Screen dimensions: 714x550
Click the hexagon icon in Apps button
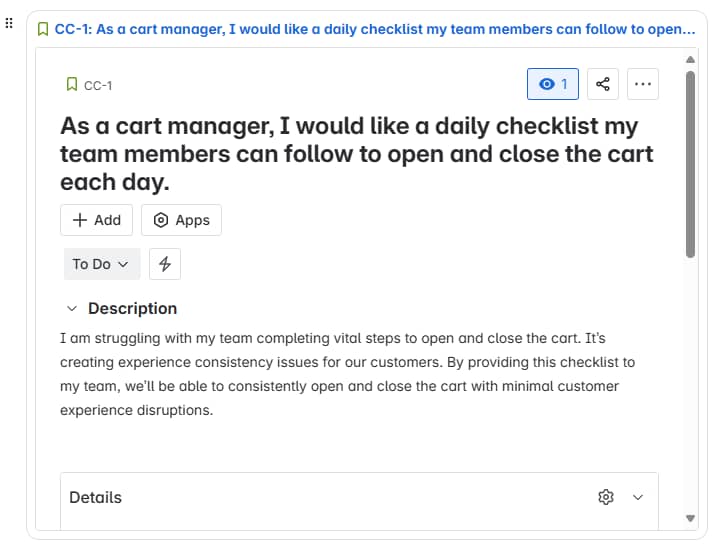coord(160,220)
